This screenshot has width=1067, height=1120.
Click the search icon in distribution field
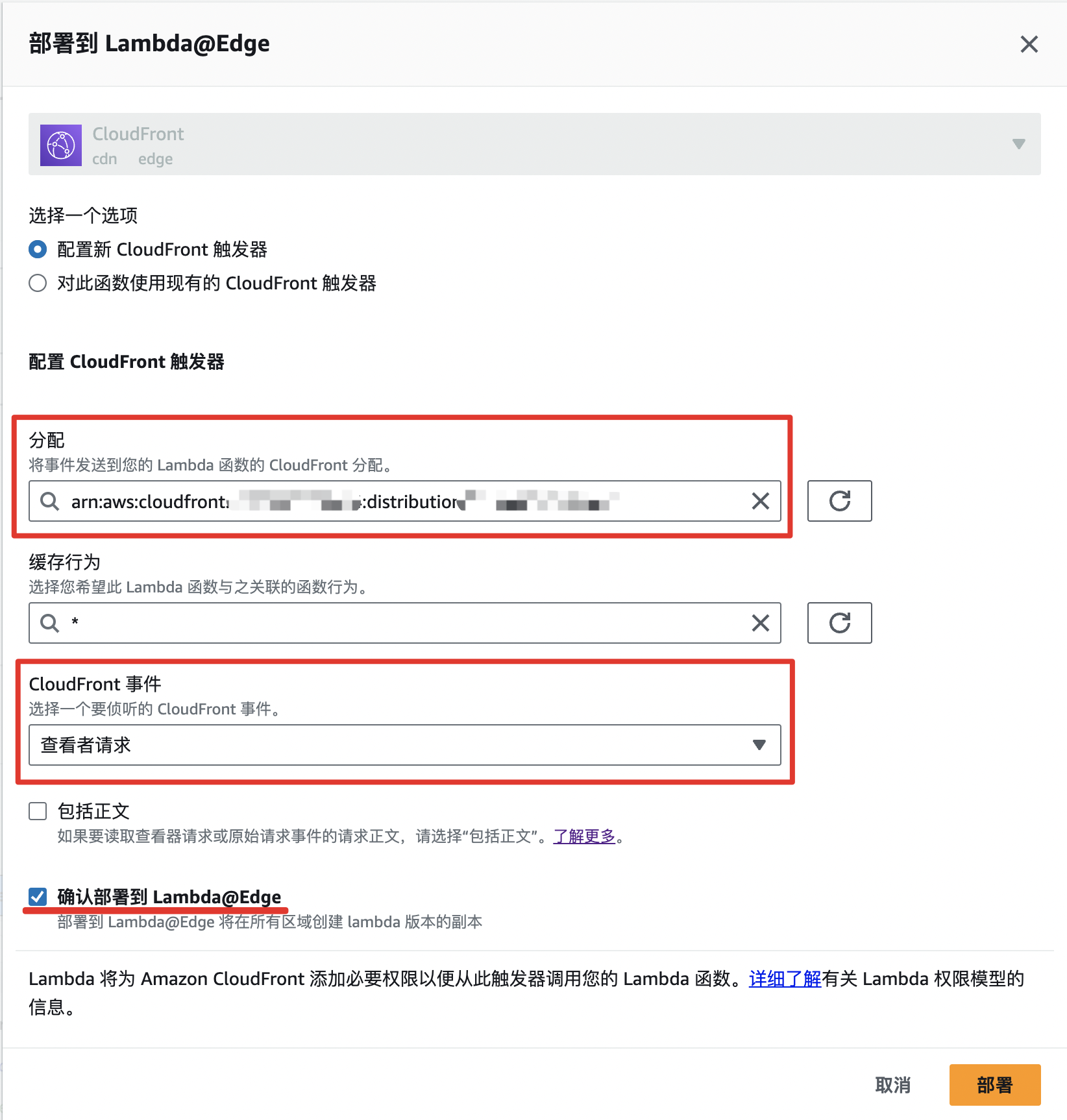(50, 501)
